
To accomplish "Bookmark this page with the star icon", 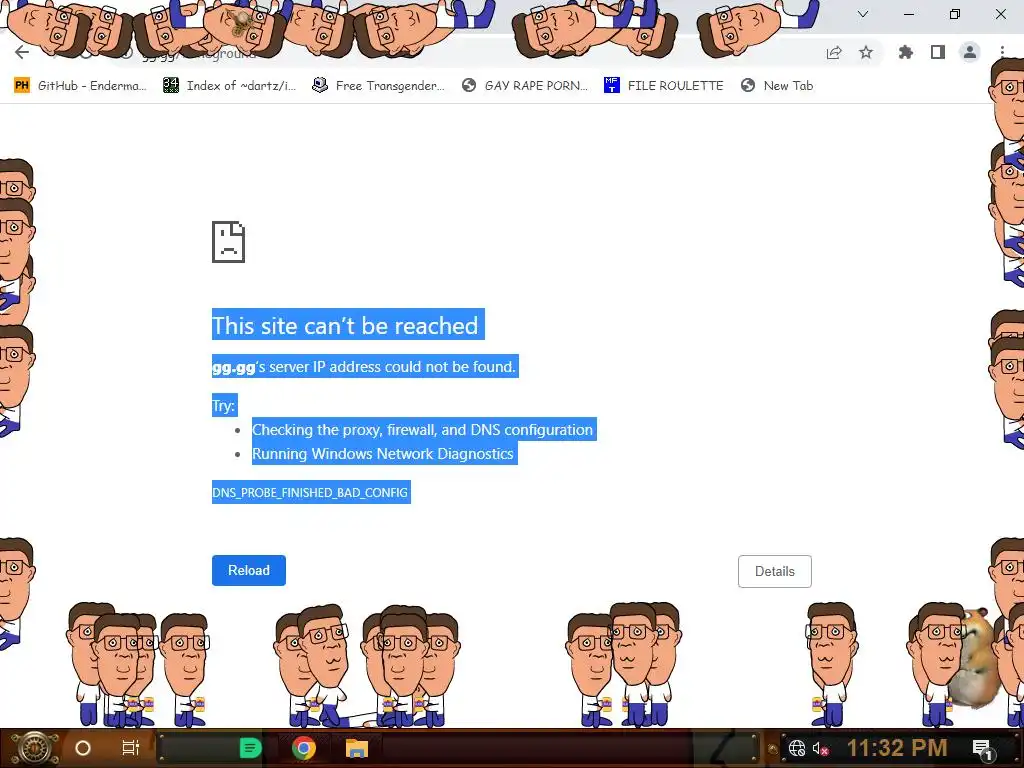I will click(866, 52).
